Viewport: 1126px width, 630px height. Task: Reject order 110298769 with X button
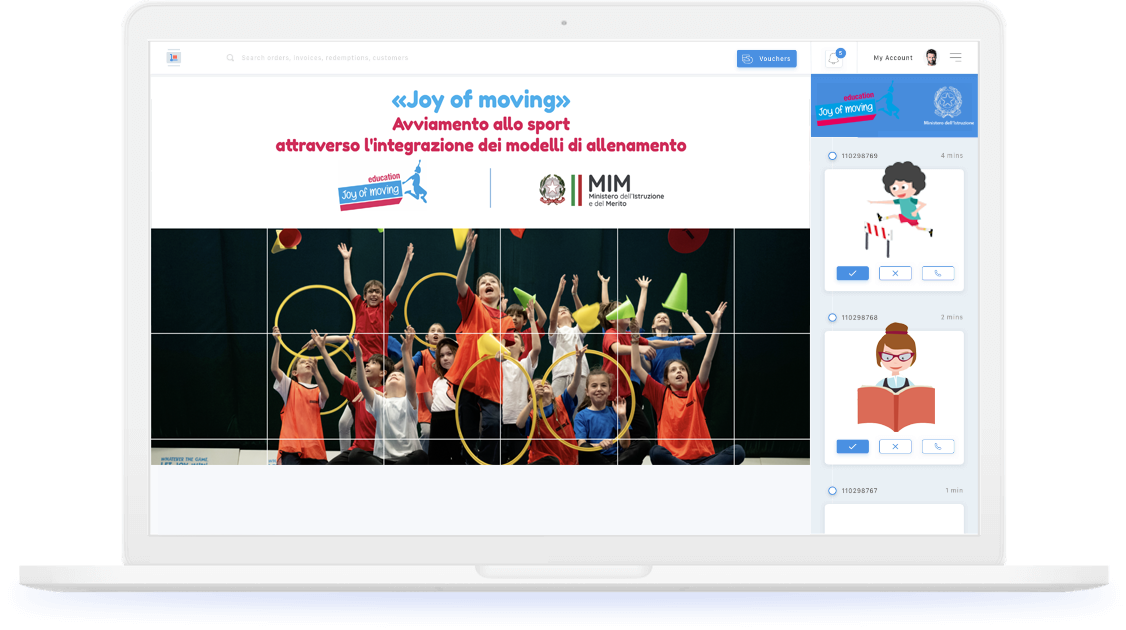(895, 273)
